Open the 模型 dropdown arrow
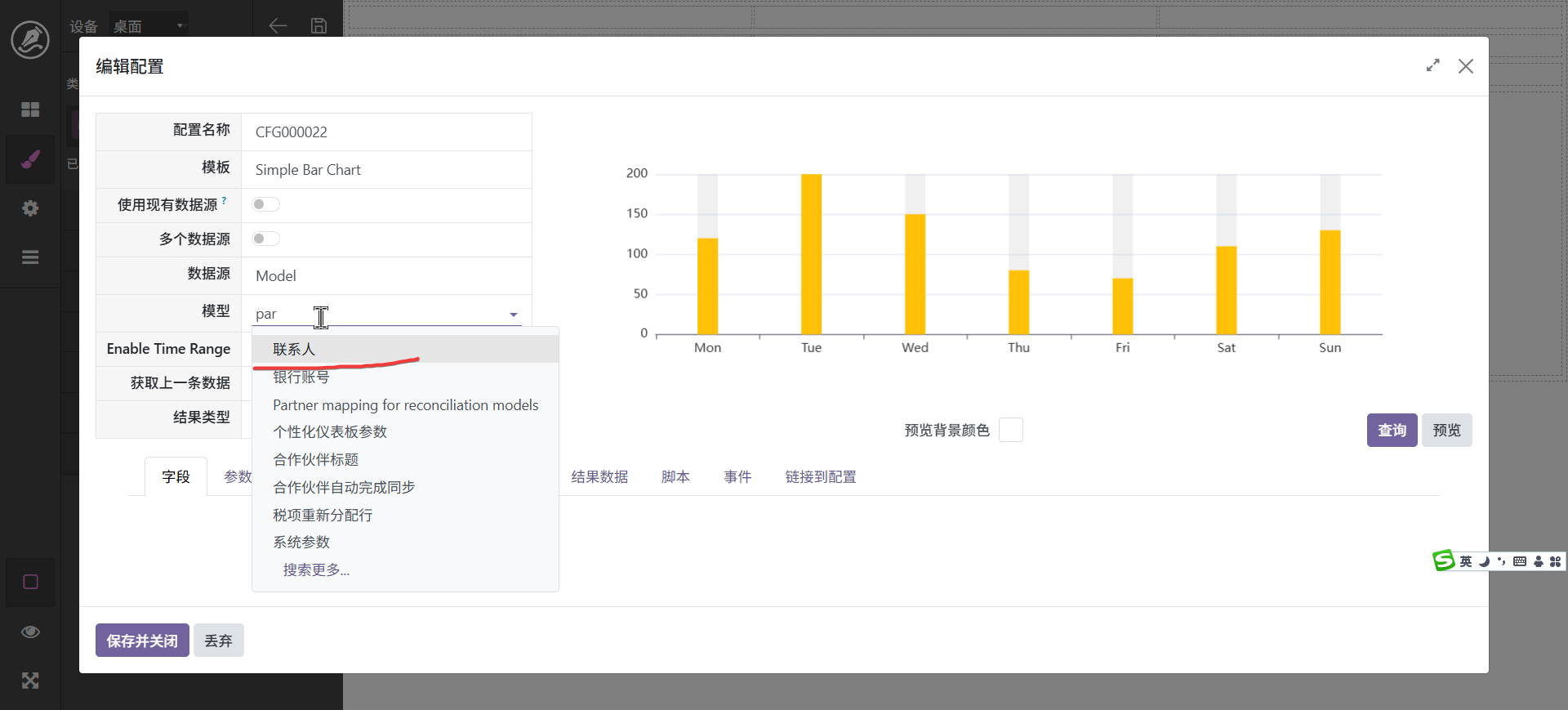This screenshot has width=1568, height=710. (x=514, y=315)
